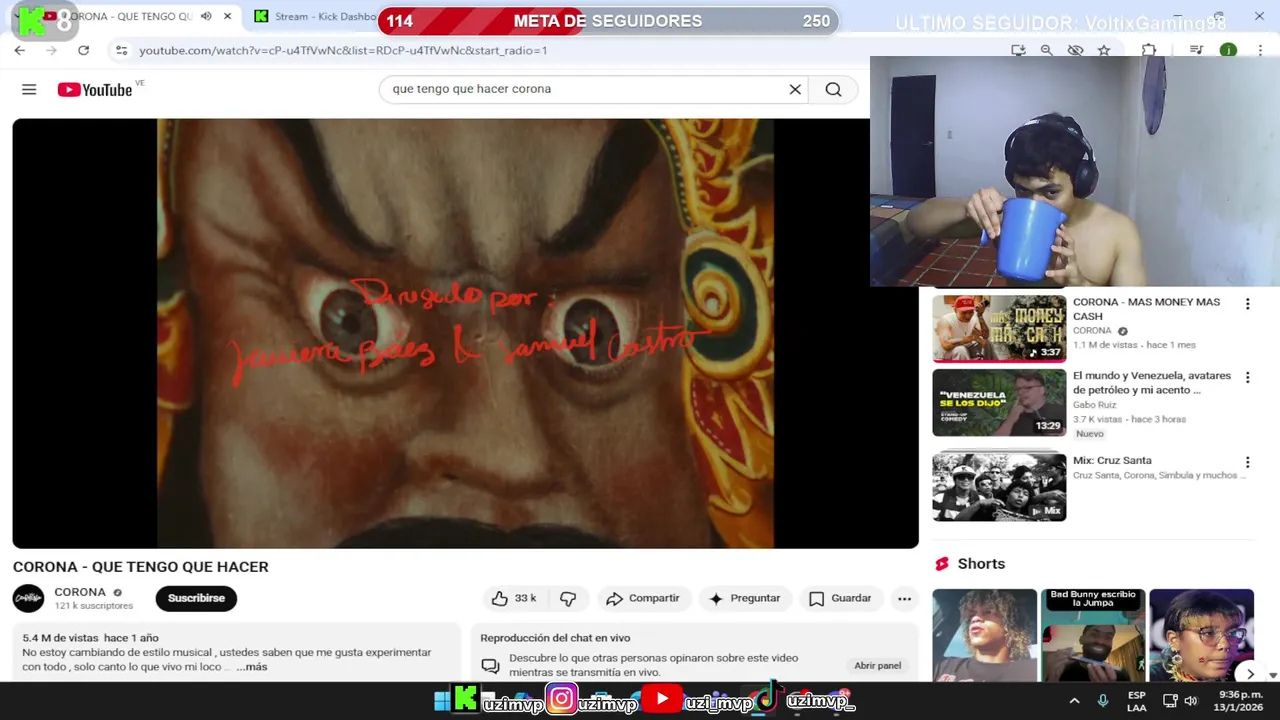This screenshot has width=1280, height=720.
Task: Click 'Reproducción del chat en vivo' heading
Action: (555, 638)
